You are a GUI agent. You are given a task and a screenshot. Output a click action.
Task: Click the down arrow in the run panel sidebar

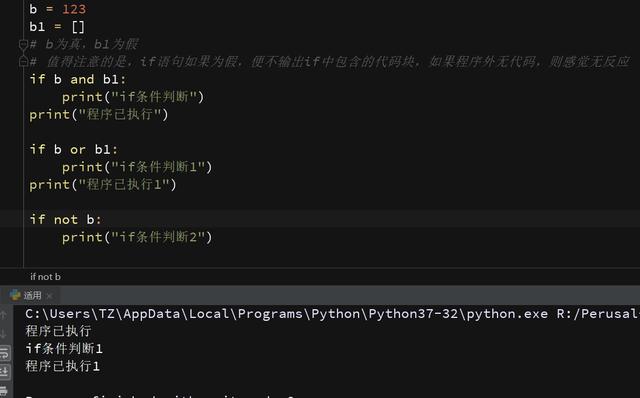point(3,334)
